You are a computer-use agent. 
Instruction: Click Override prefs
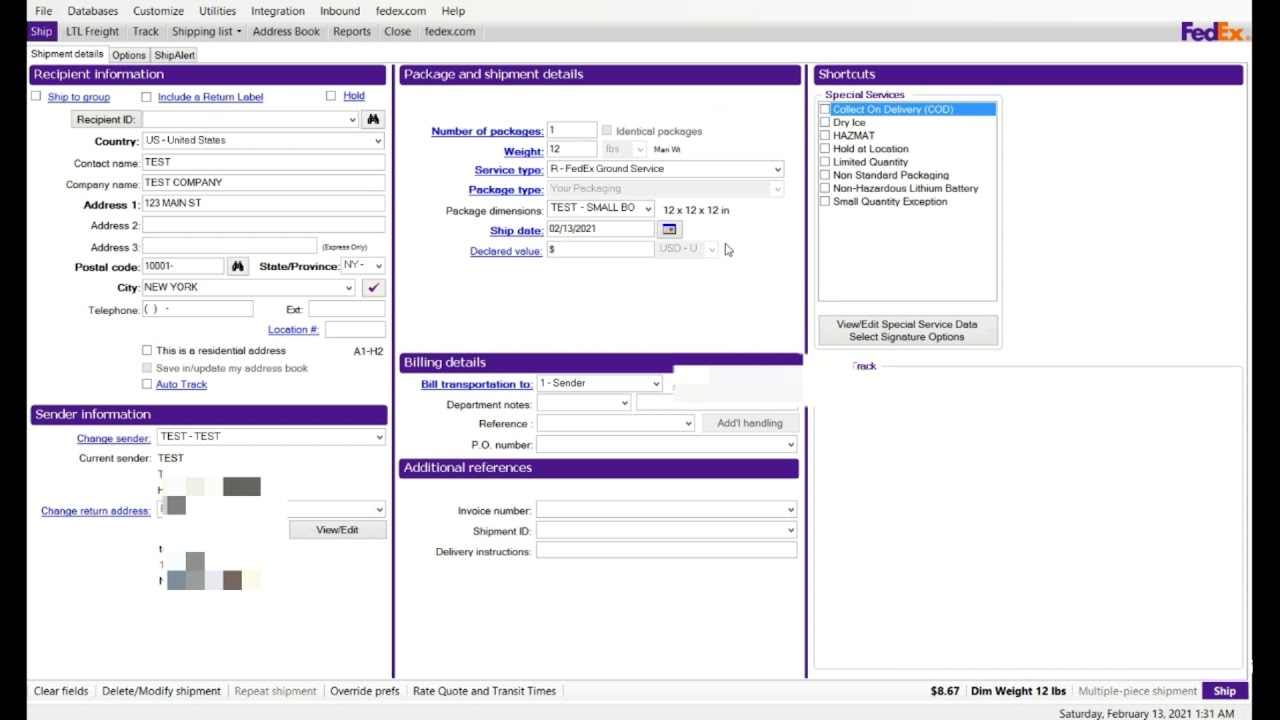[365, 691]
